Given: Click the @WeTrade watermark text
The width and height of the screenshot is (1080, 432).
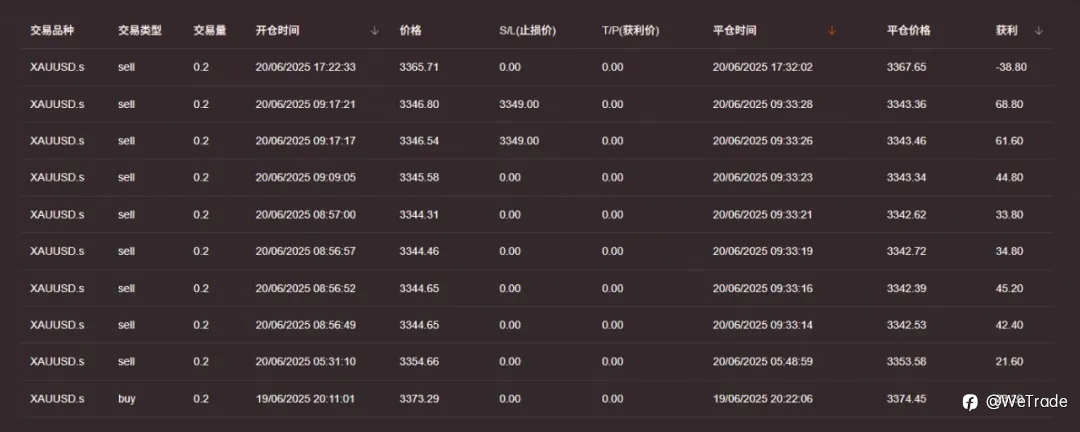Looking at the screenshot, I should (x=1026, y=402).
